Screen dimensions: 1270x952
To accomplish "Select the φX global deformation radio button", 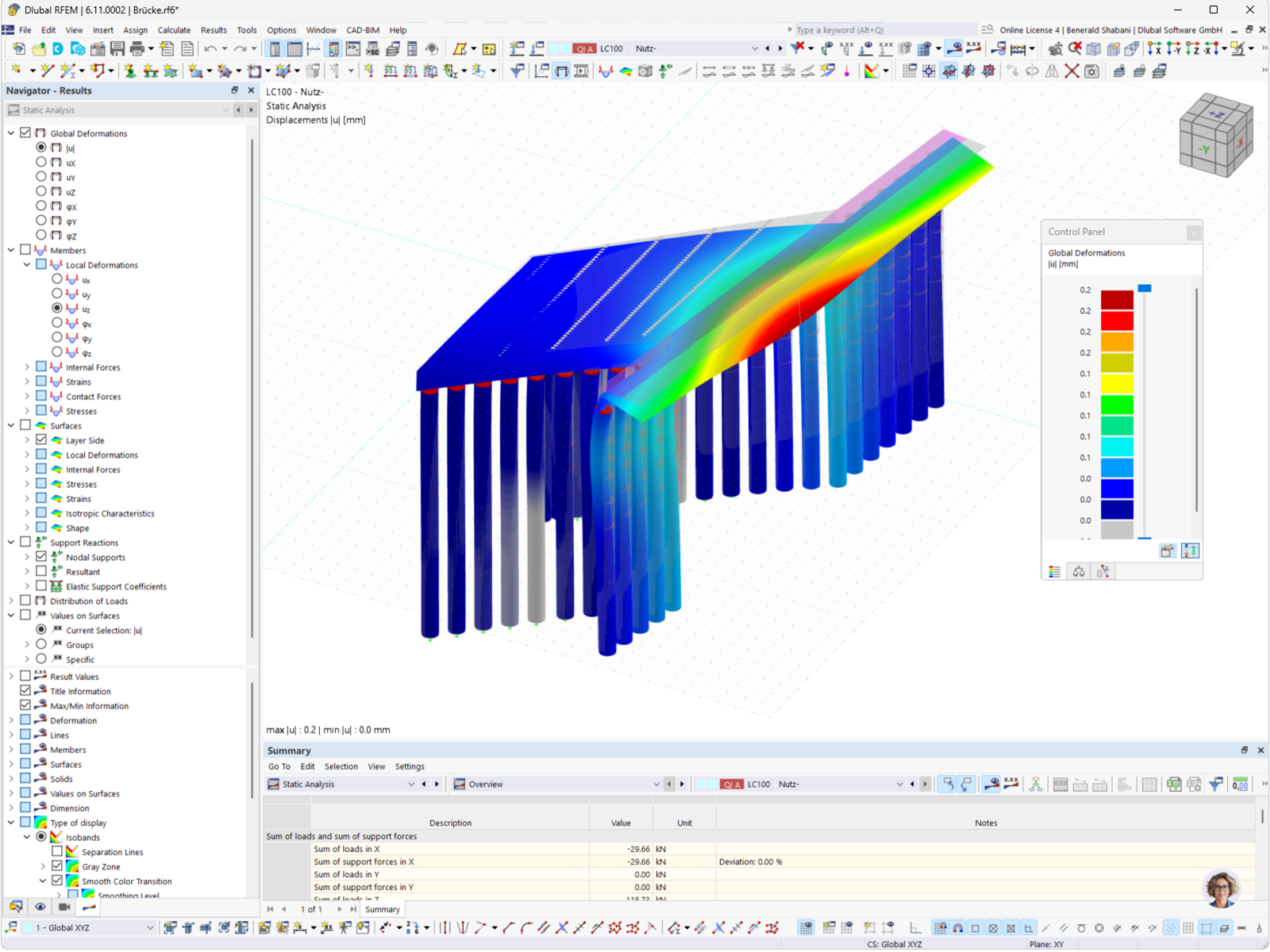I will [41, 206].
